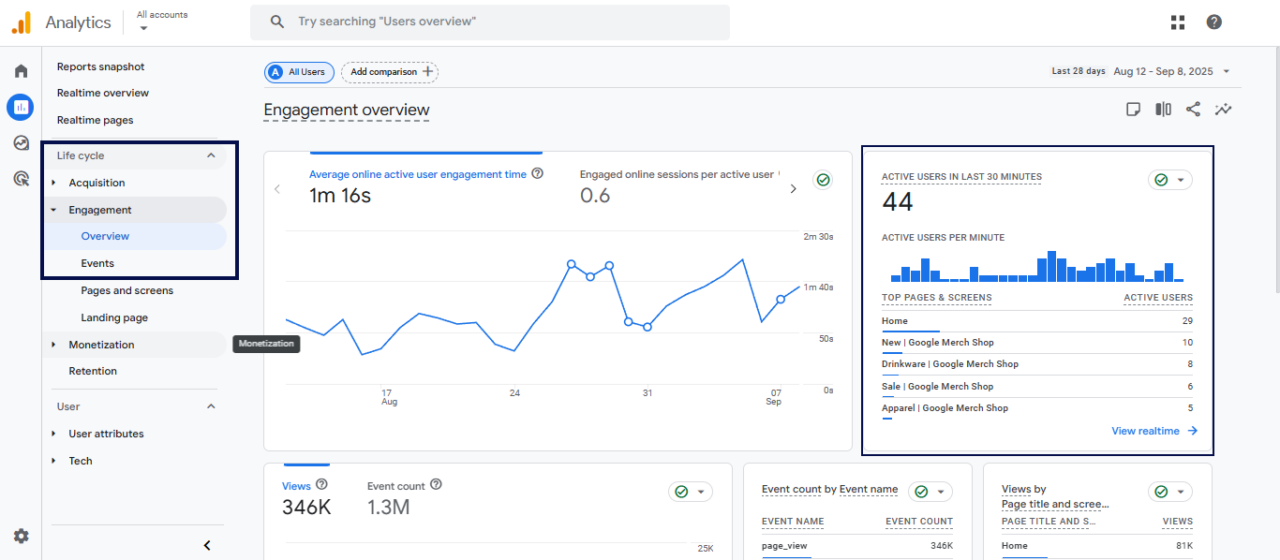Collapse the Engagement menu
The width and height of the screenshot is (1280, 560).
(x=54, y=210)
